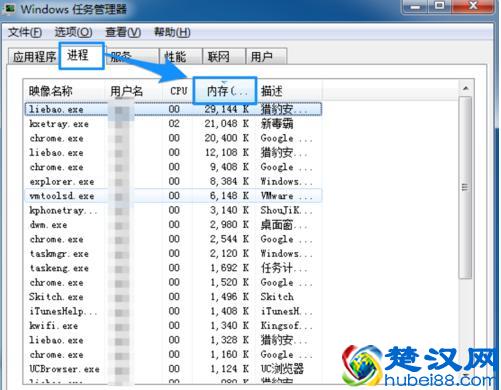Click the 2,120 K memory value
Image resolution: width=501 pixels, height=390 pixels.
(x=229, y=254)
